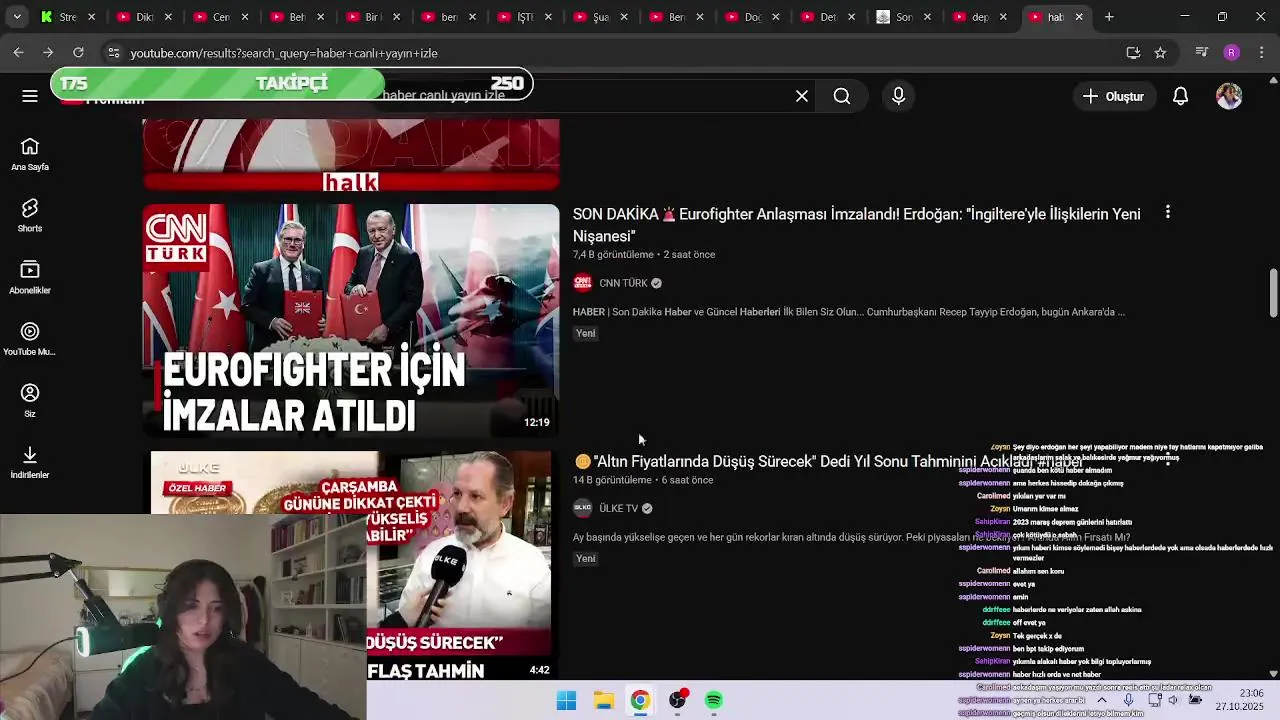Open the Altın Fiyatlarında Düşüş Sürecek video
Screen dimensions: 1280x720
828,461
